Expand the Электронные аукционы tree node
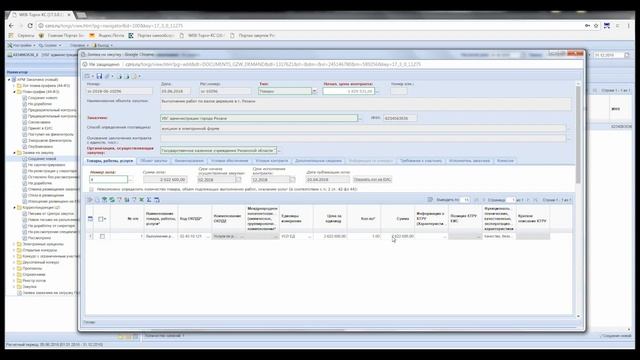Viewport: 640px width, 360px height. pos(14,244)
